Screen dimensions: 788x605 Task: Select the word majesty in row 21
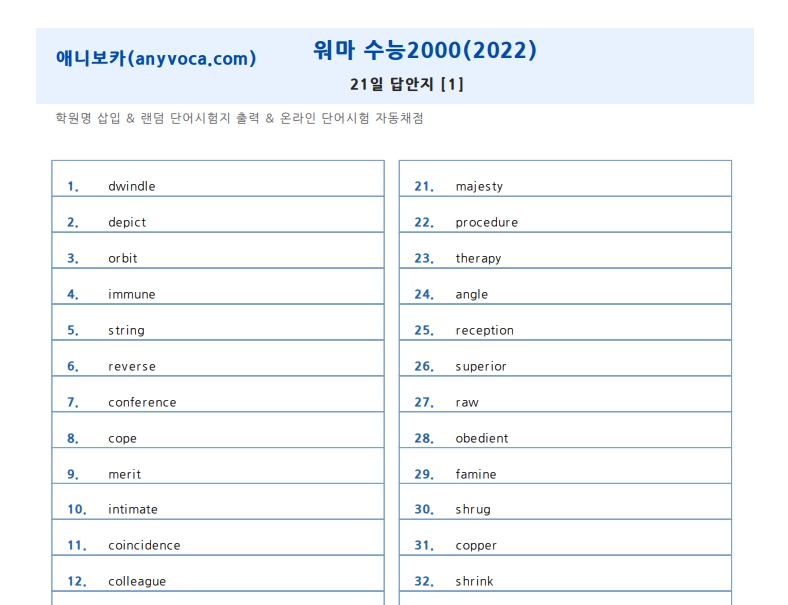coord(479,187)
